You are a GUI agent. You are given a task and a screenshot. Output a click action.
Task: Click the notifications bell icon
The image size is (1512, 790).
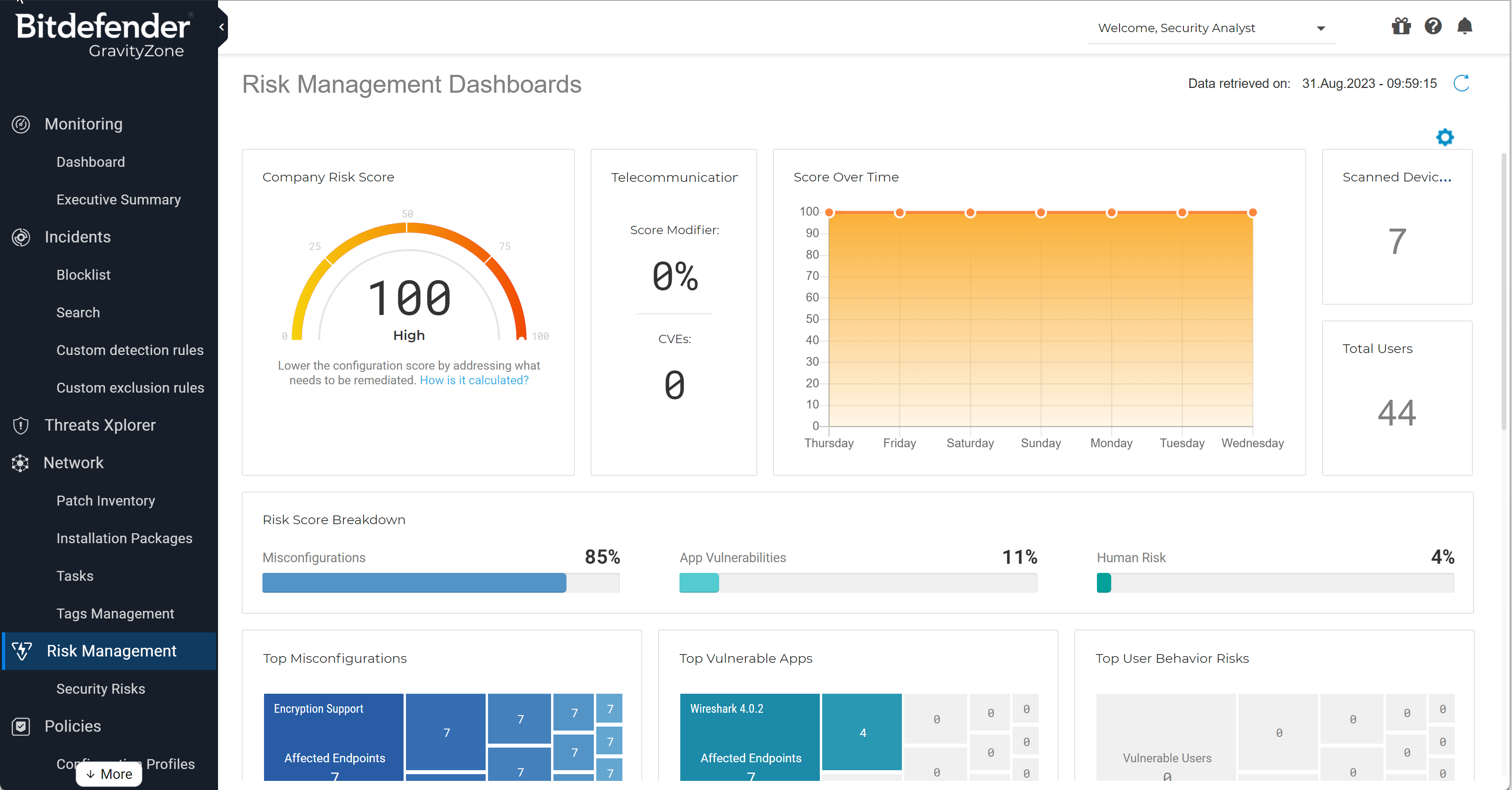pos(1463,27)
